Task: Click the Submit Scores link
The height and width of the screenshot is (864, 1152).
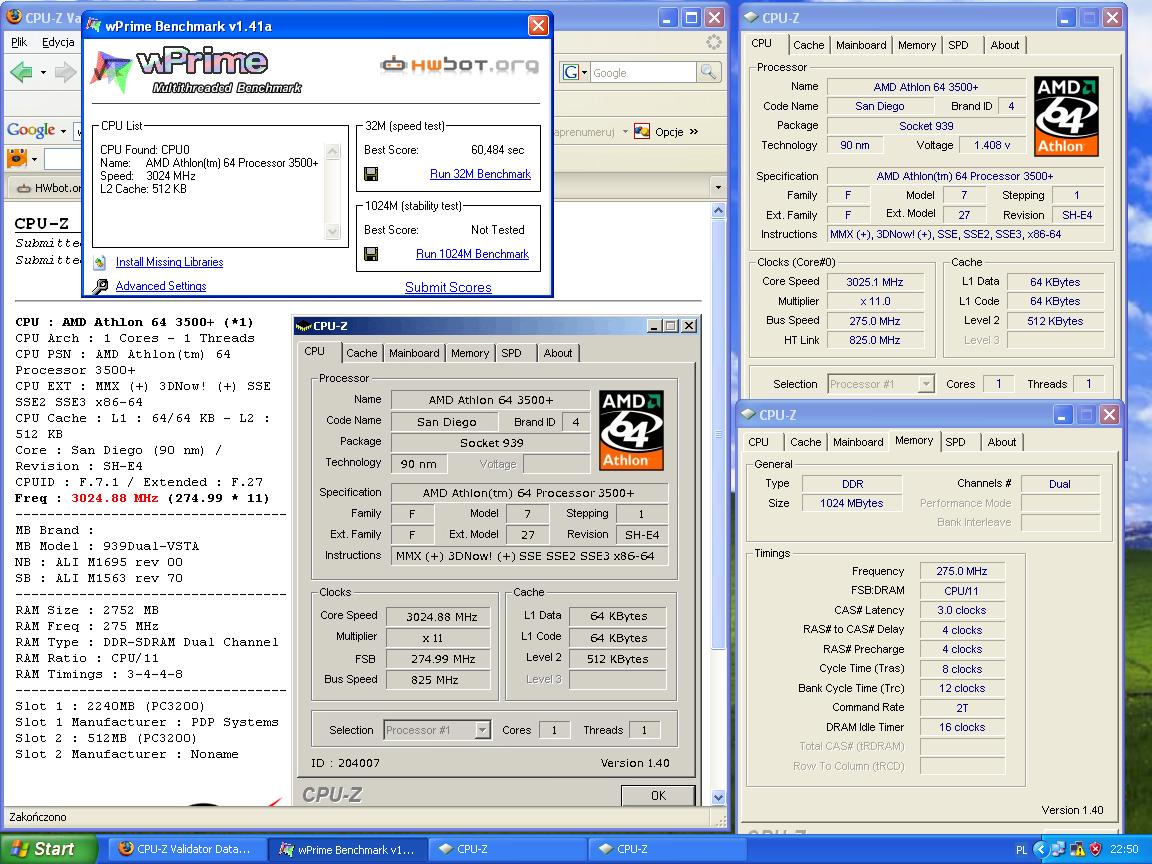Action: [x=448, y=287]
